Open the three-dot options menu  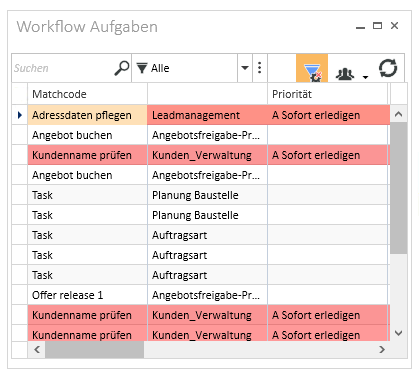260,68
